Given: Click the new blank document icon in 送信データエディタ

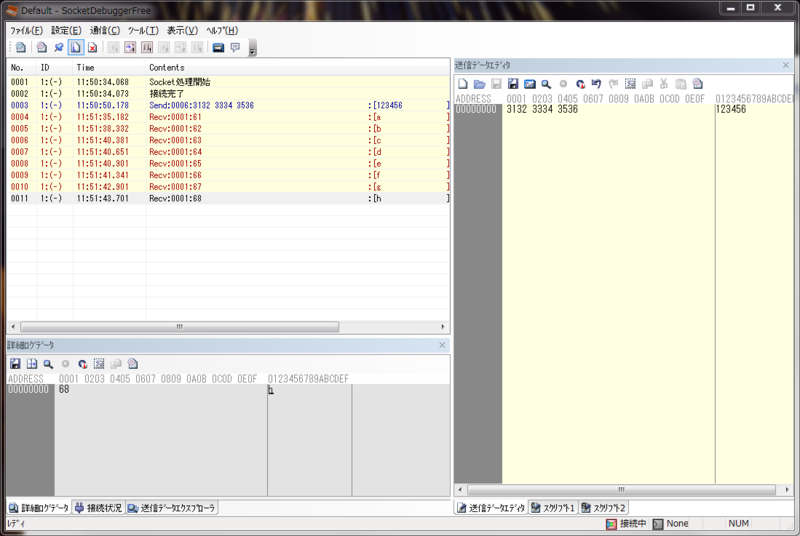Looking at the screenshot, I should pyautogui.click(x=463, y=84).
